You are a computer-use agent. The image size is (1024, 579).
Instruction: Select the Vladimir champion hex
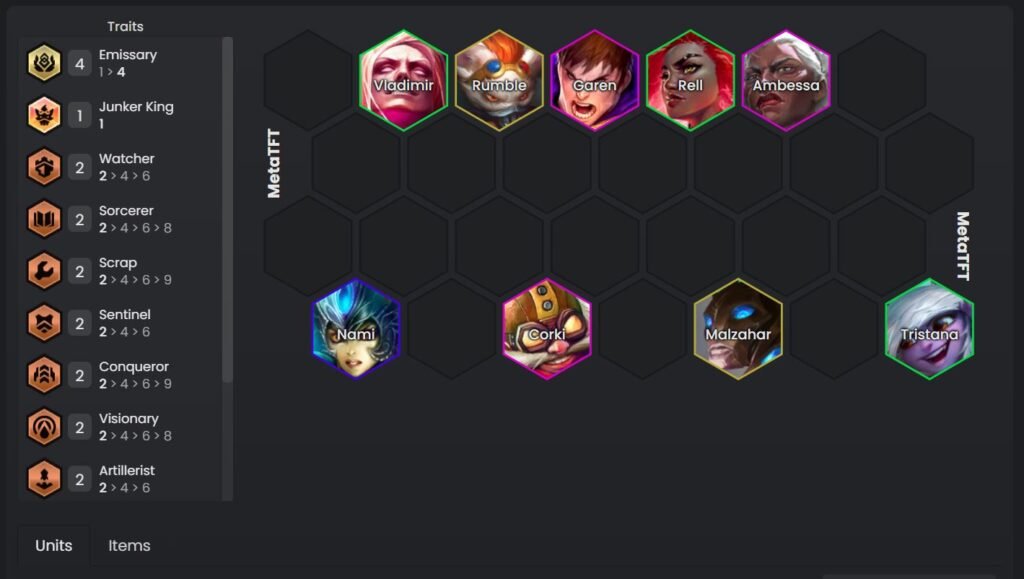tap(404, 80)
